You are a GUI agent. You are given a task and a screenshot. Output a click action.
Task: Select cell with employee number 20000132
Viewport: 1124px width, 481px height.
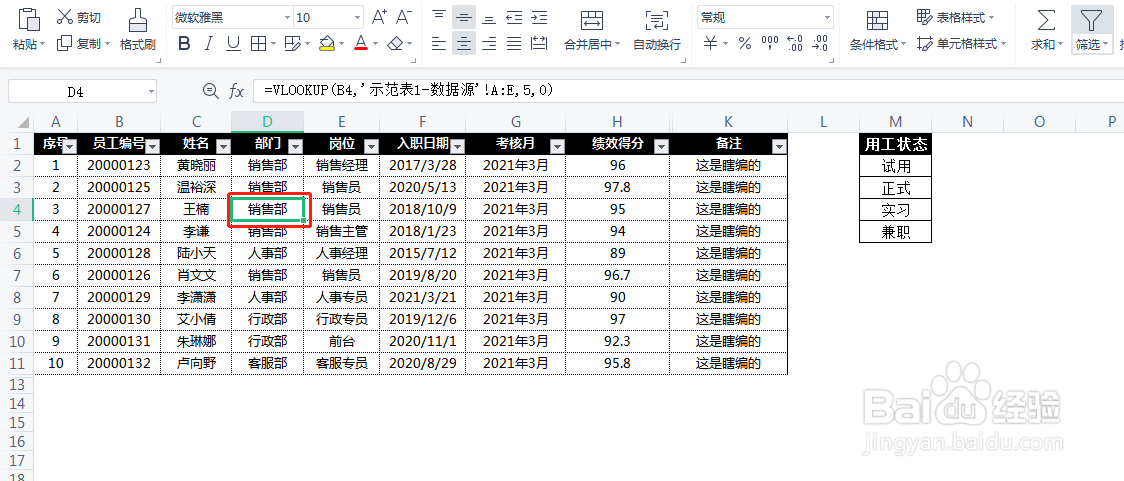(119, 363)
